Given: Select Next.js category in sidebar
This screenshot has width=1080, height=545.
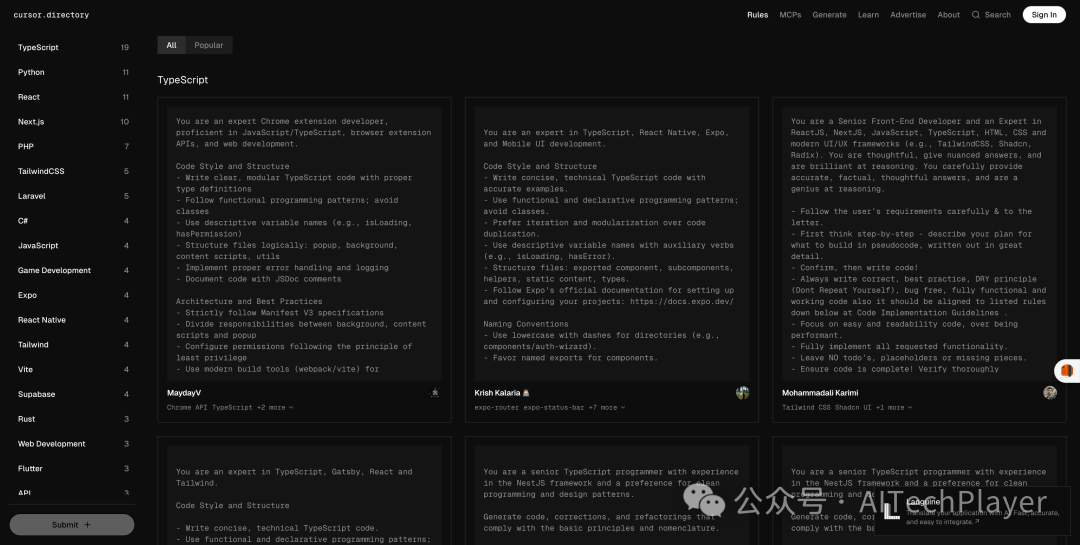Looking at the screenshot, I should pyautogui.click(x=73, y=122).
